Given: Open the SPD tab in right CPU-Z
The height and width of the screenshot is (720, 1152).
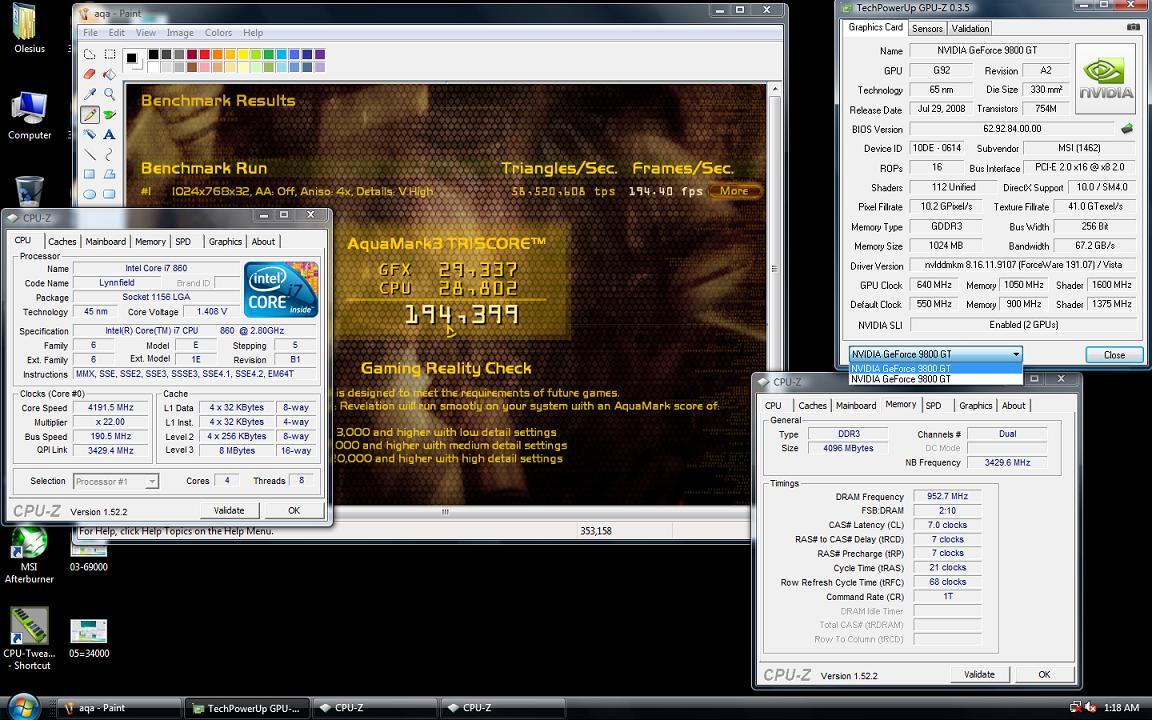Looking at the screenshot, I should [x=933, y=406].
